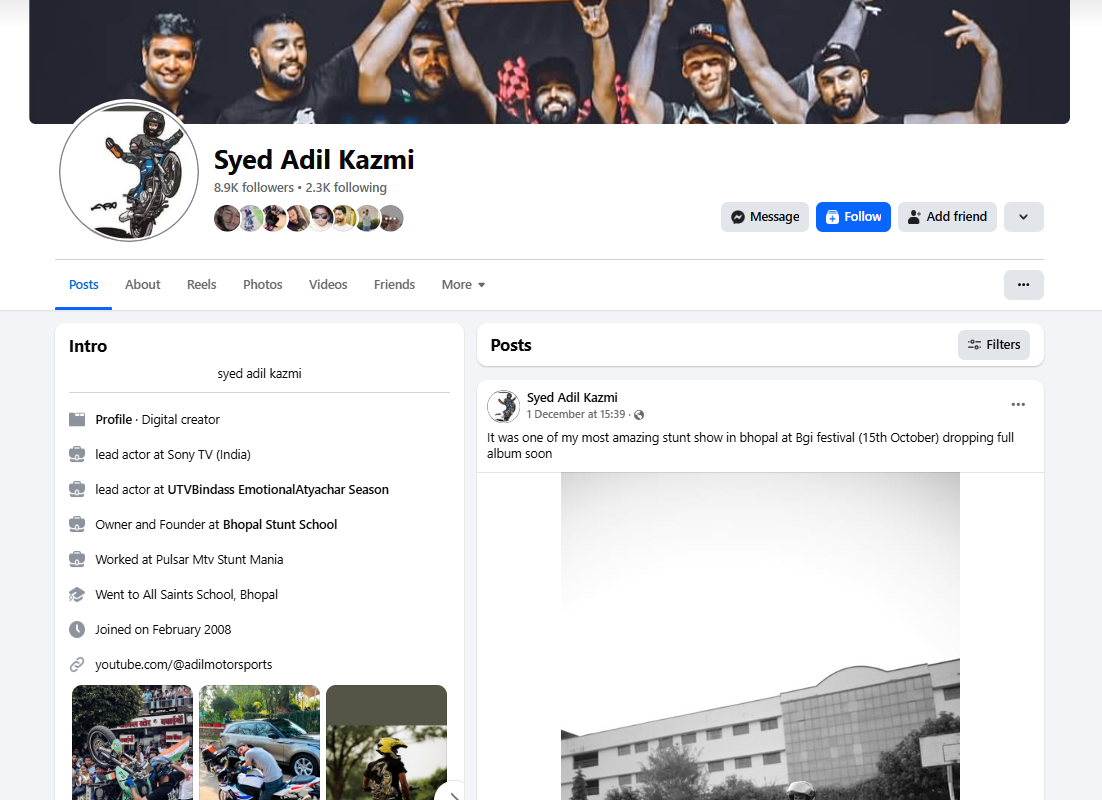Open the three-dot menu on the tab bar
This screenshot has height=800, width=1102.
1023,285
